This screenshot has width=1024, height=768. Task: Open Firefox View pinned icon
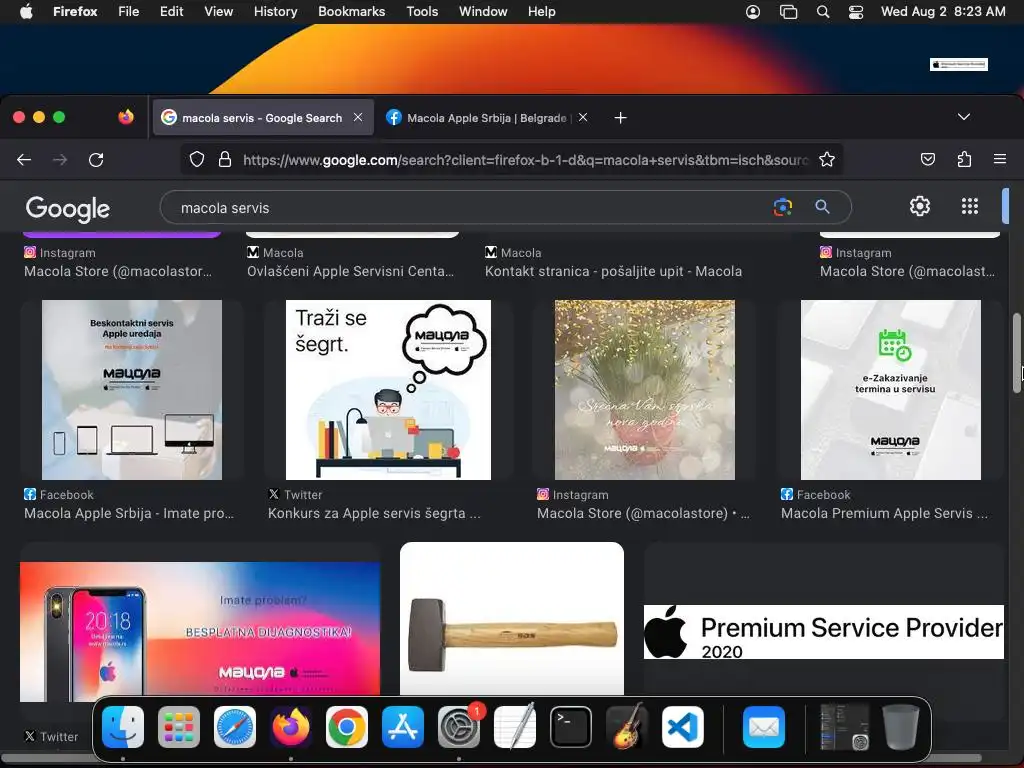click(x=126, y=117)
